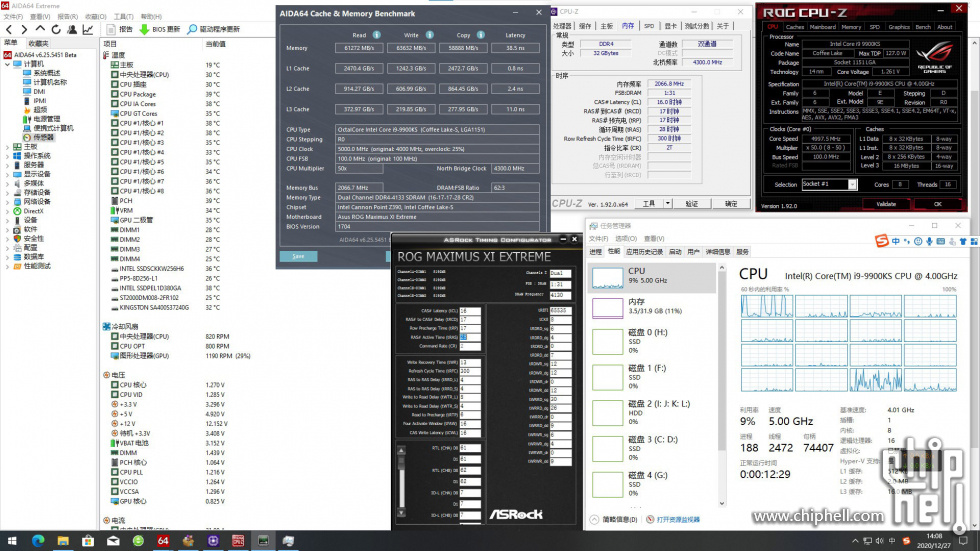Open the graph chart icon in AIDA64
Viewport: 980px width, 551px height.
pyautogui.click(x=88, y=29)
